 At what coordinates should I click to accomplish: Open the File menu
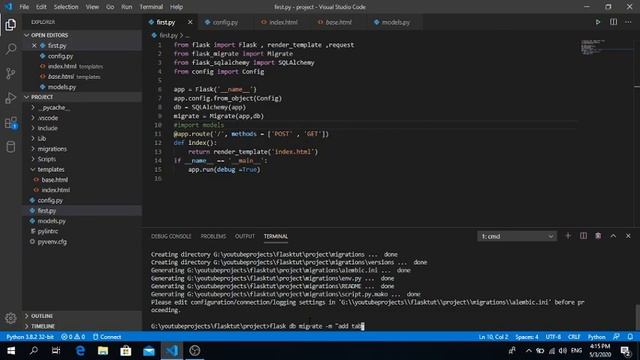[x=24, y=7]
